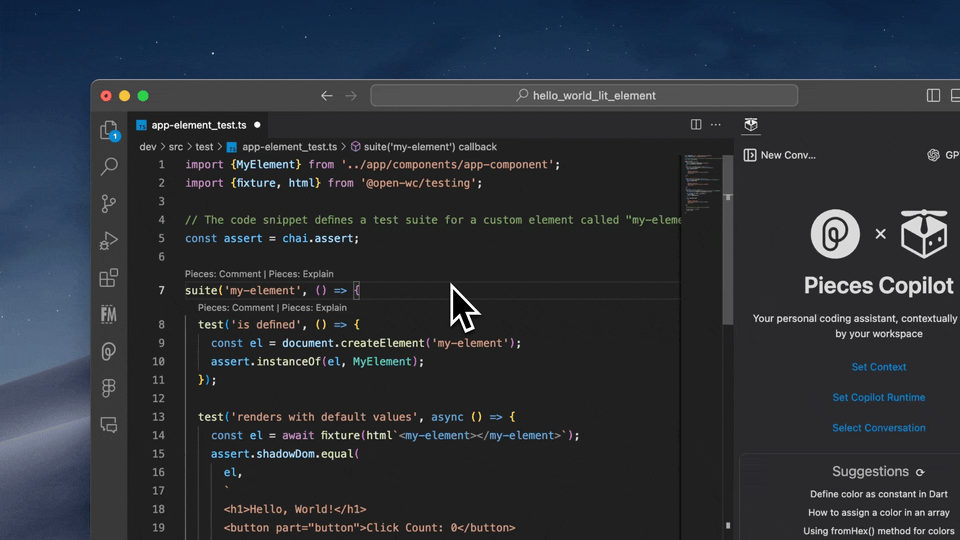Click 'MyElement' in the first import line
Image resolution: width=960 pixels, height=540 pixels.
click(266, 165)
